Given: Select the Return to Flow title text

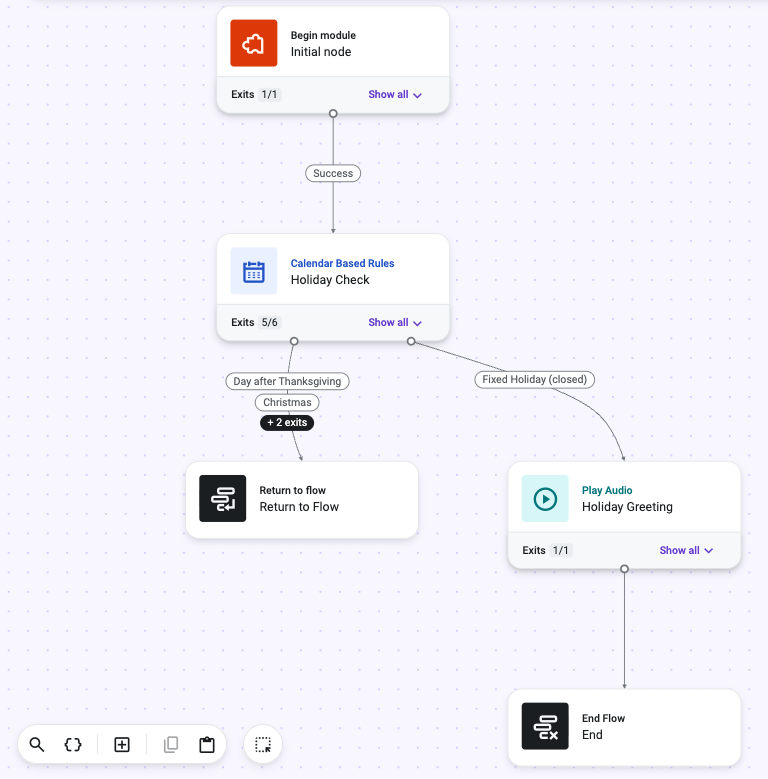Looking at the screenshot, I should pyautogui.click(x=299, y=507).
